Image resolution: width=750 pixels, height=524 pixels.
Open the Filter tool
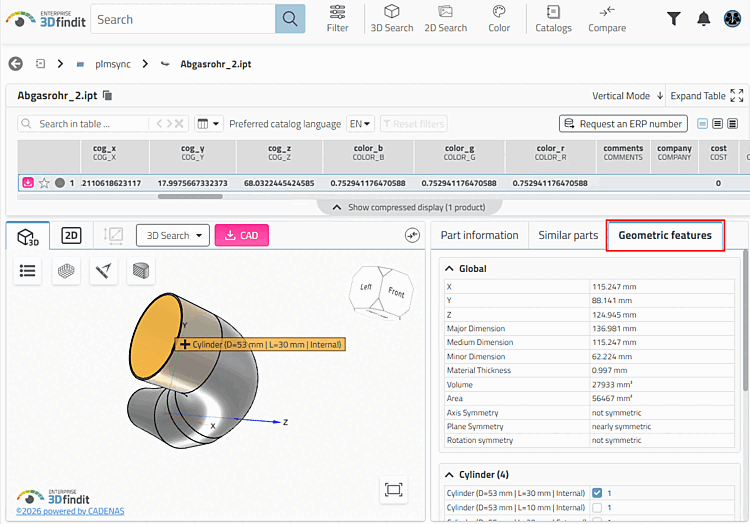tap(337, 19)
